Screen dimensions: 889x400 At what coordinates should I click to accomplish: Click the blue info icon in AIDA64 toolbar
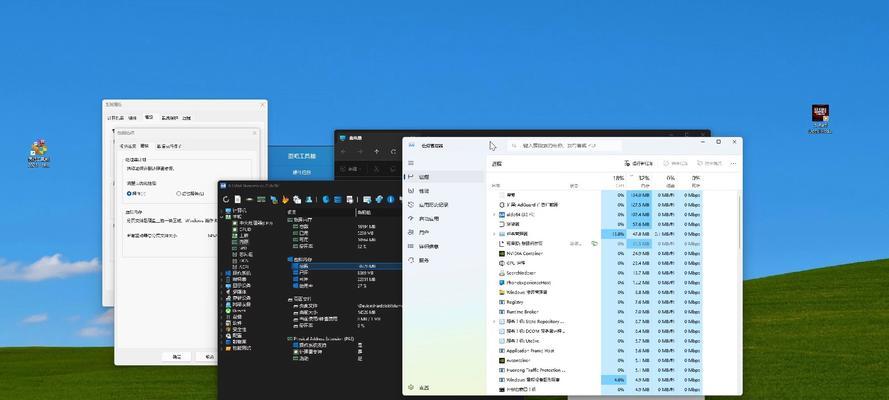(x=391, y=199)
